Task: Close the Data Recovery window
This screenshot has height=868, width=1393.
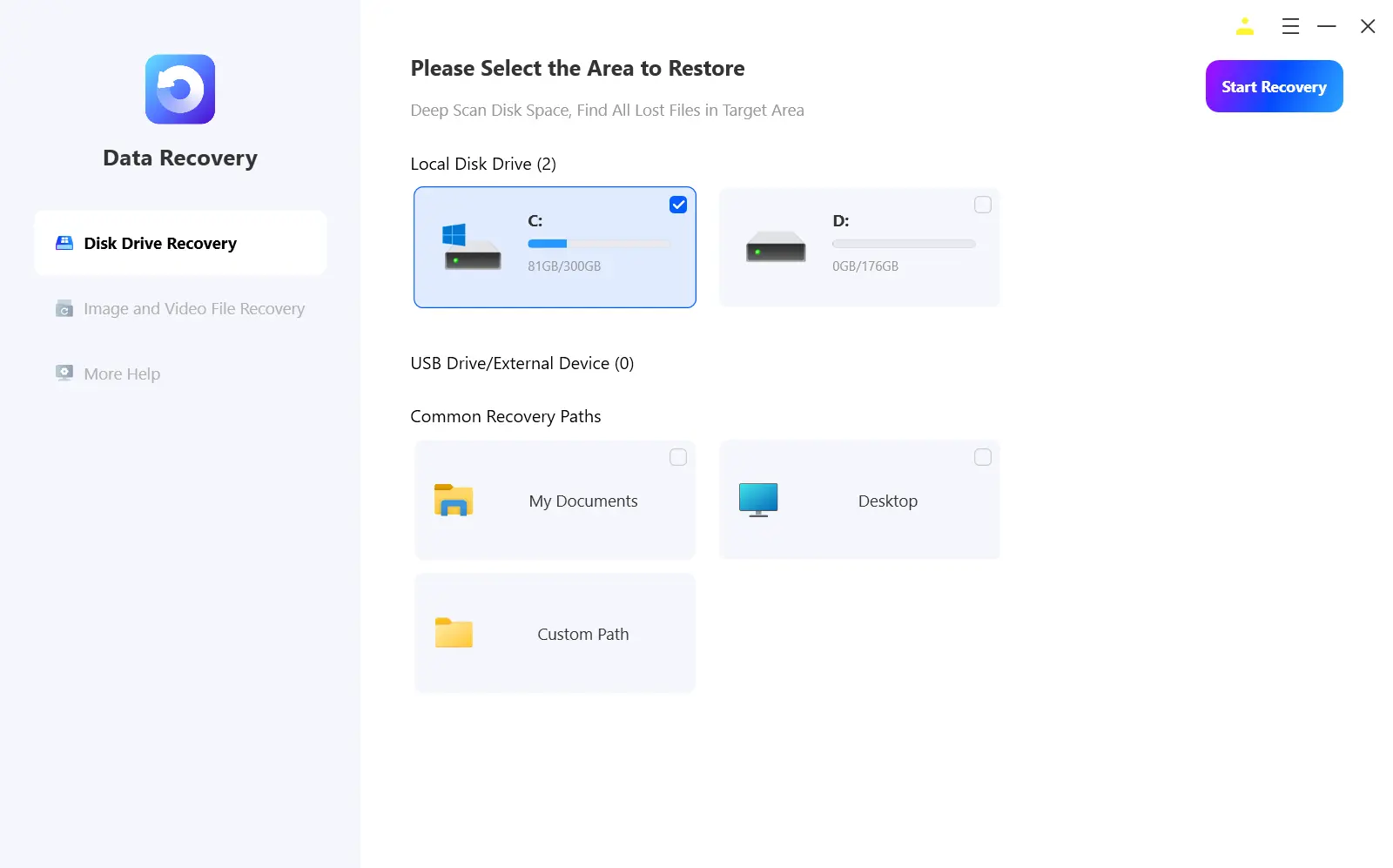Action: (1368, 27)
